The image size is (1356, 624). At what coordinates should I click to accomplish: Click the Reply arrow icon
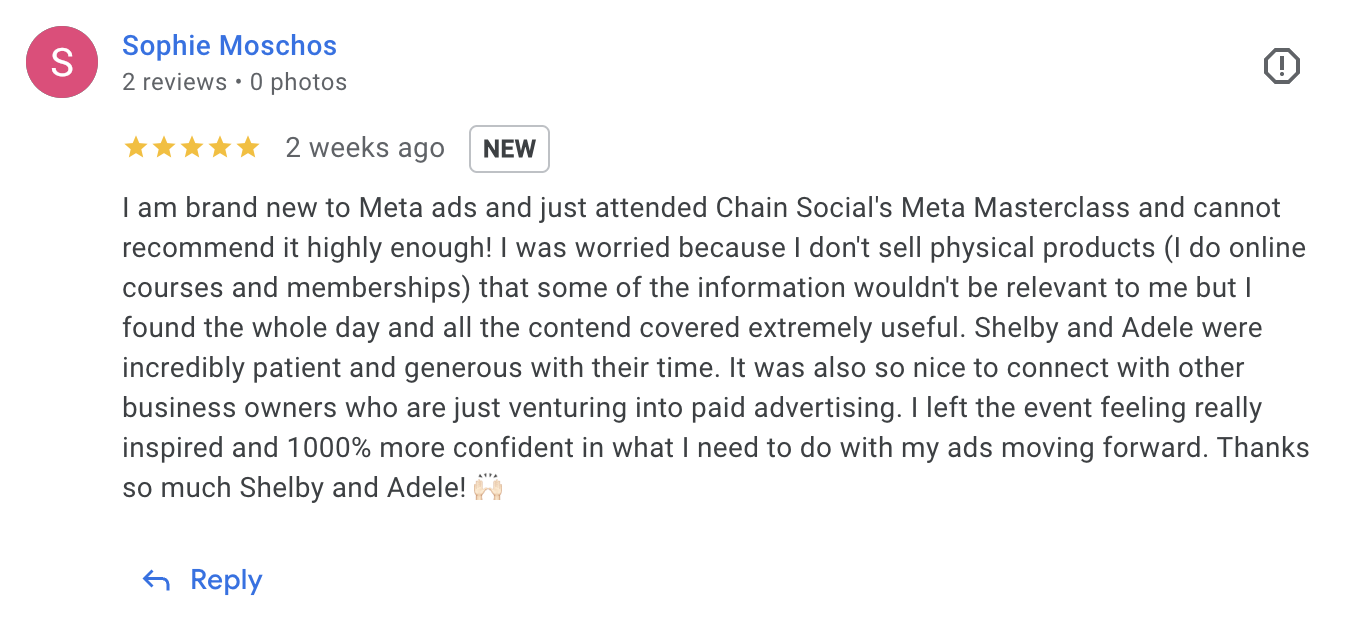[x=156, y=581]
